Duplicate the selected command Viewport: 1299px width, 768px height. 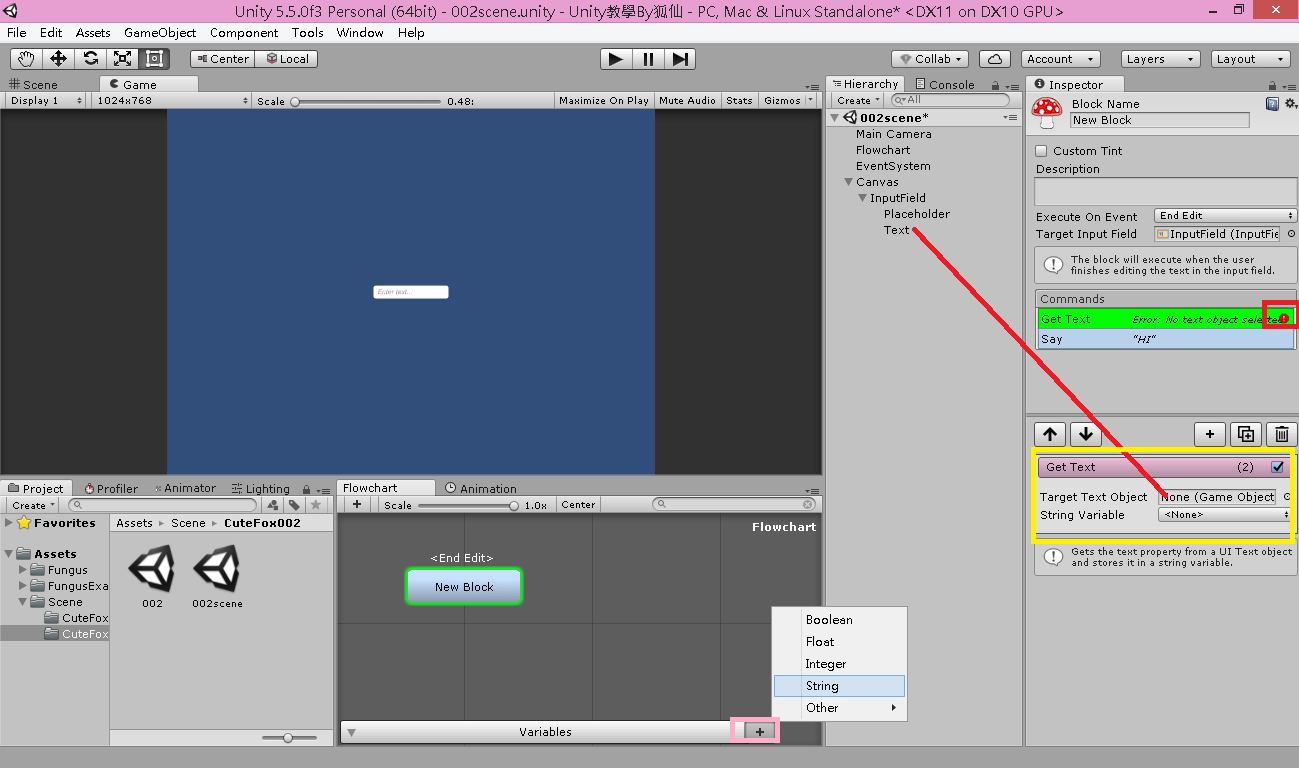(1246, 434)
